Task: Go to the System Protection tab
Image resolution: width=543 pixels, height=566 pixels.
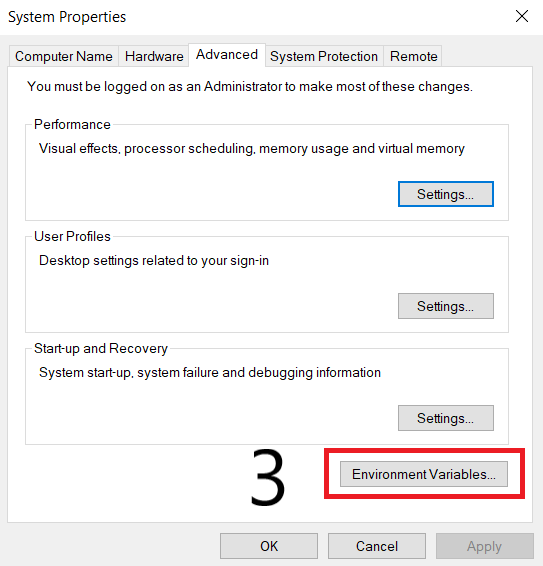Action: pyautogui.click(x=324, y=56)
